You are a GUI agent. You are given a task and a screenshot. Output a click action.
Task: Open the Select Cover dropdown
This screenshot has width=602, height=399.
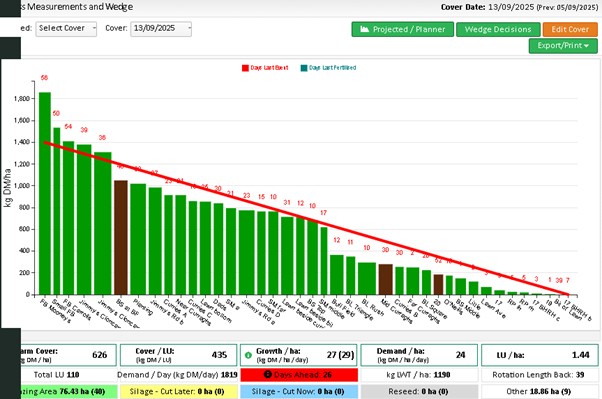point(66,29)
